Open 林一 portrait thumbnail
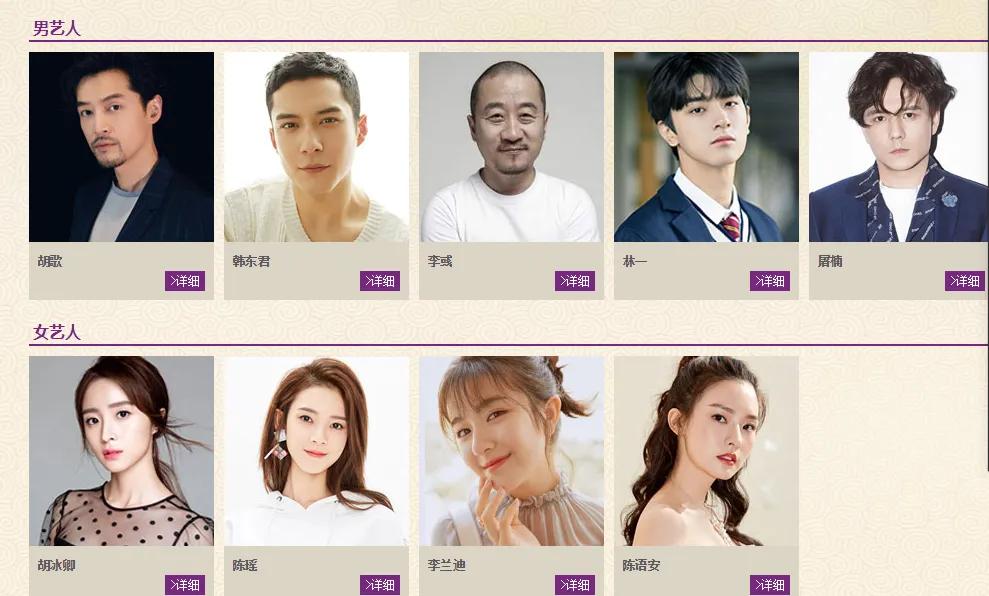Image resolution: width=989 pixels, height=596 pixels. (706, 147)
